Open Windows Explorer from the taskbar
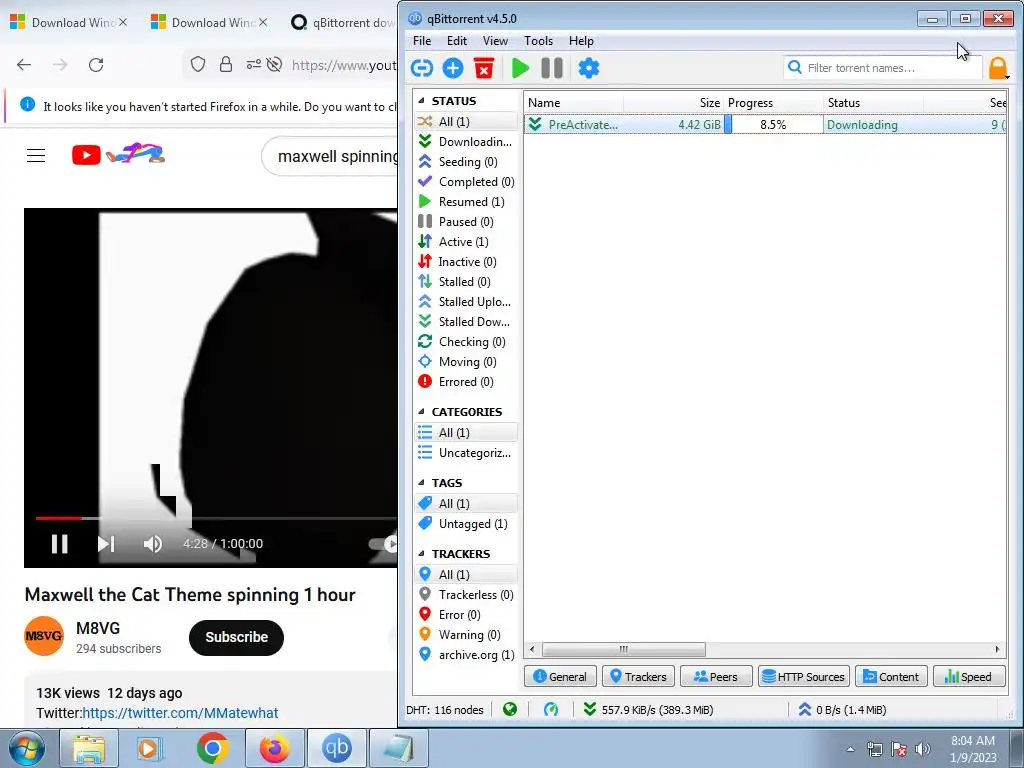Screen dimensions: 1024x768 89,748
